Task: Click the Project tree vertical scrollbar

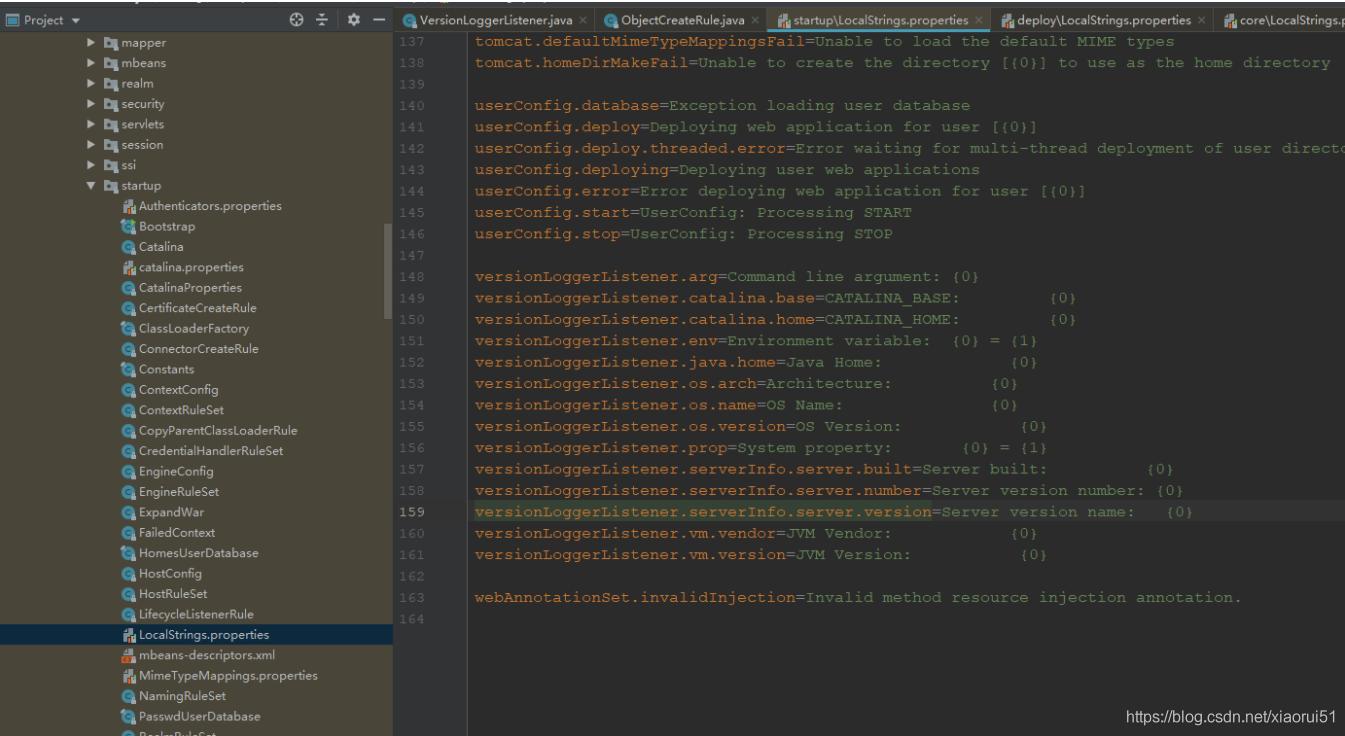Action: (388, 270)
